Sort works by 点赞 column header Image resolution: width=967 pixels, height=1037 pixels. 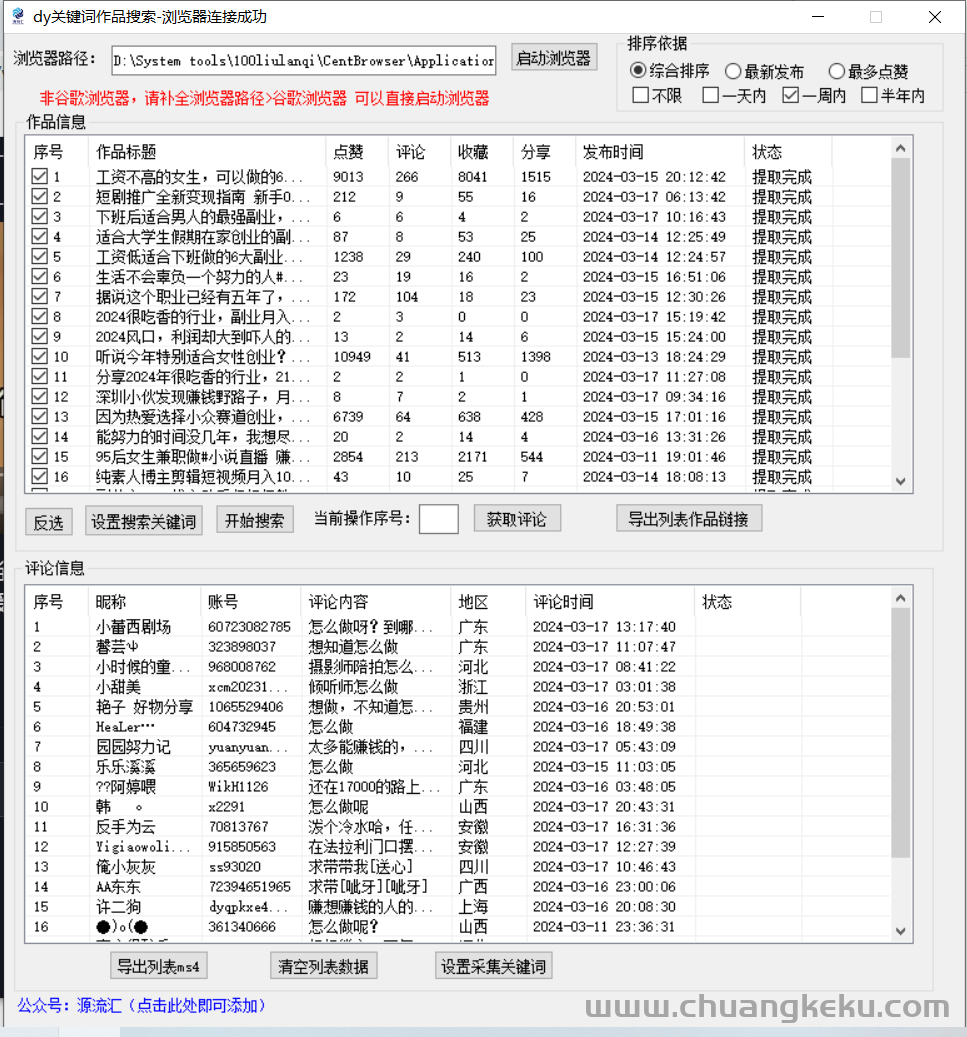point(357,152)
